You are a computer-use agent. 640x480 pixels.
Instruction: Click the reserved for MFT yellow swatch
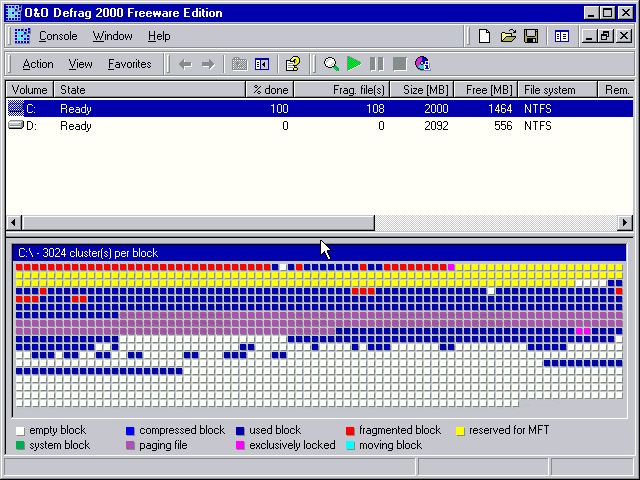click(x=460, y=431)
